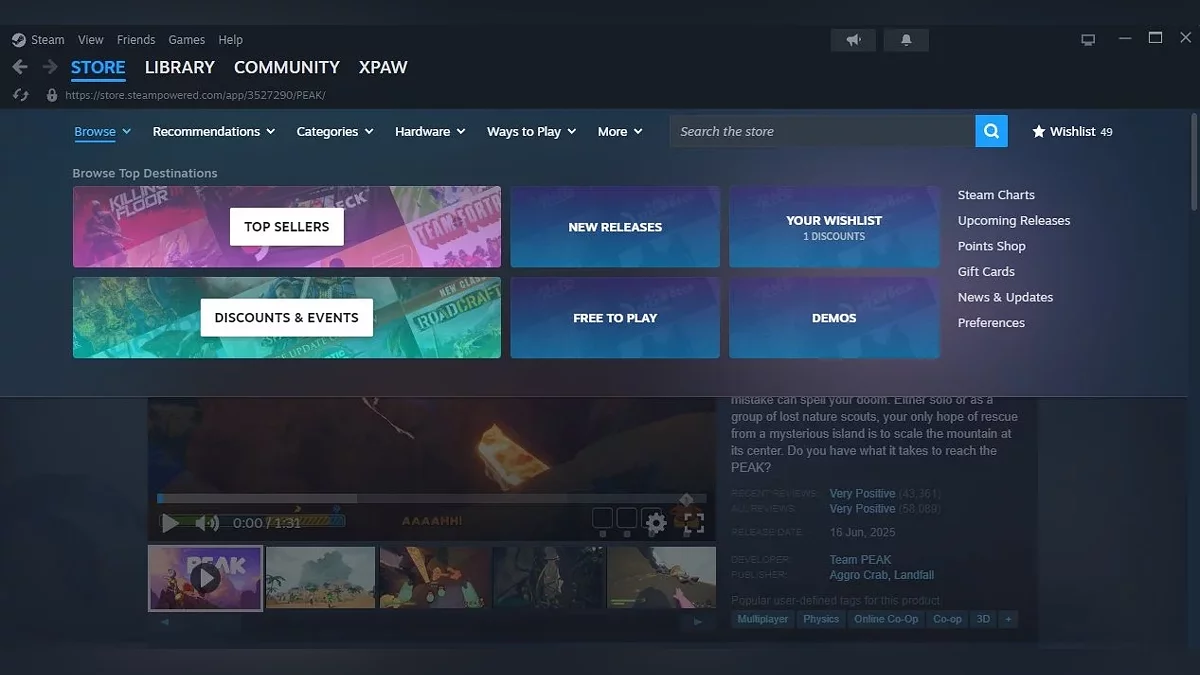The image size is (1200, 675).
Task: Click the Steam logo menu icon
Action: coord(19,40)
